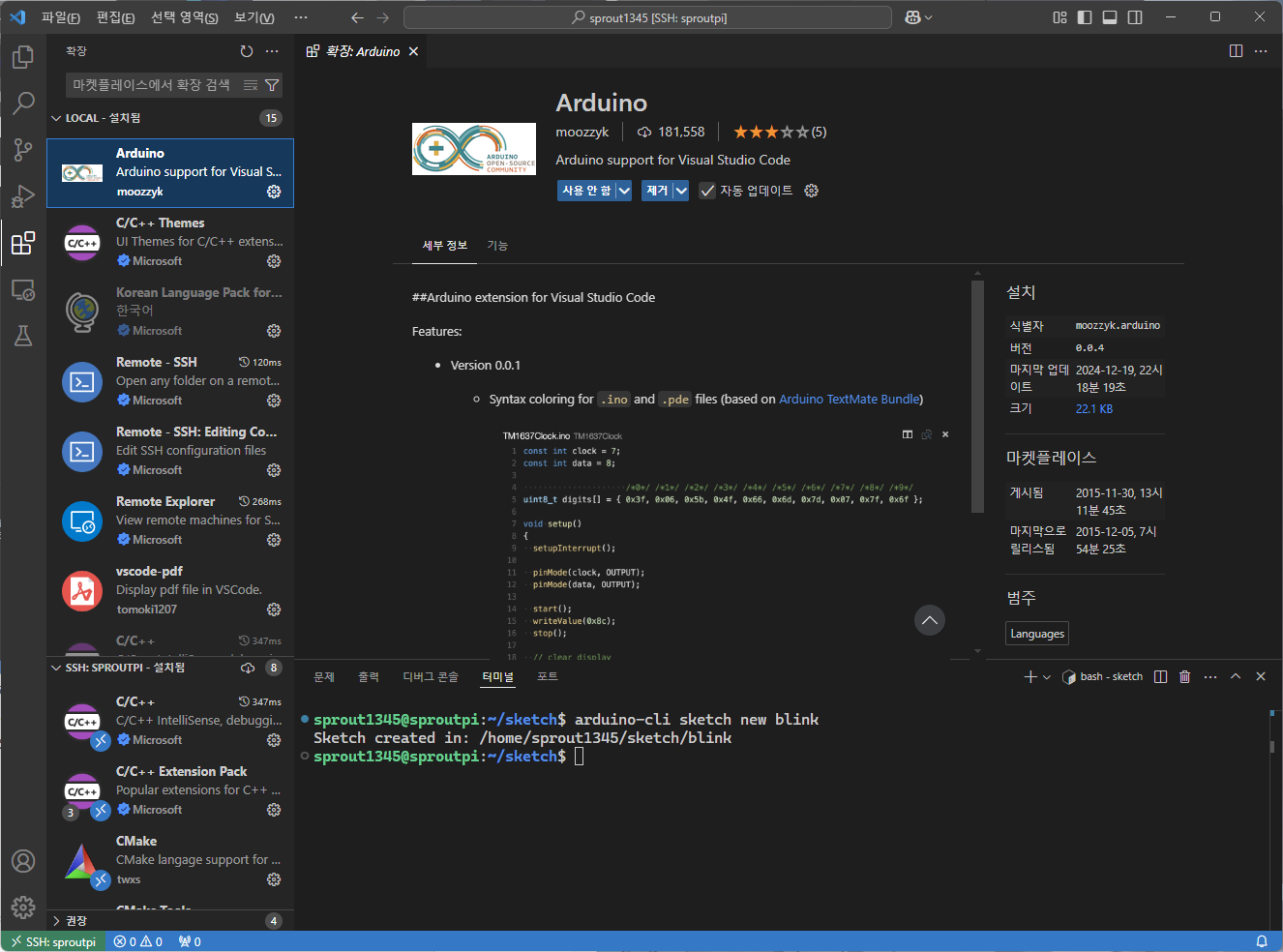Open the Edit menu
The image size is (1283, 952).
[x=116, y=17]
